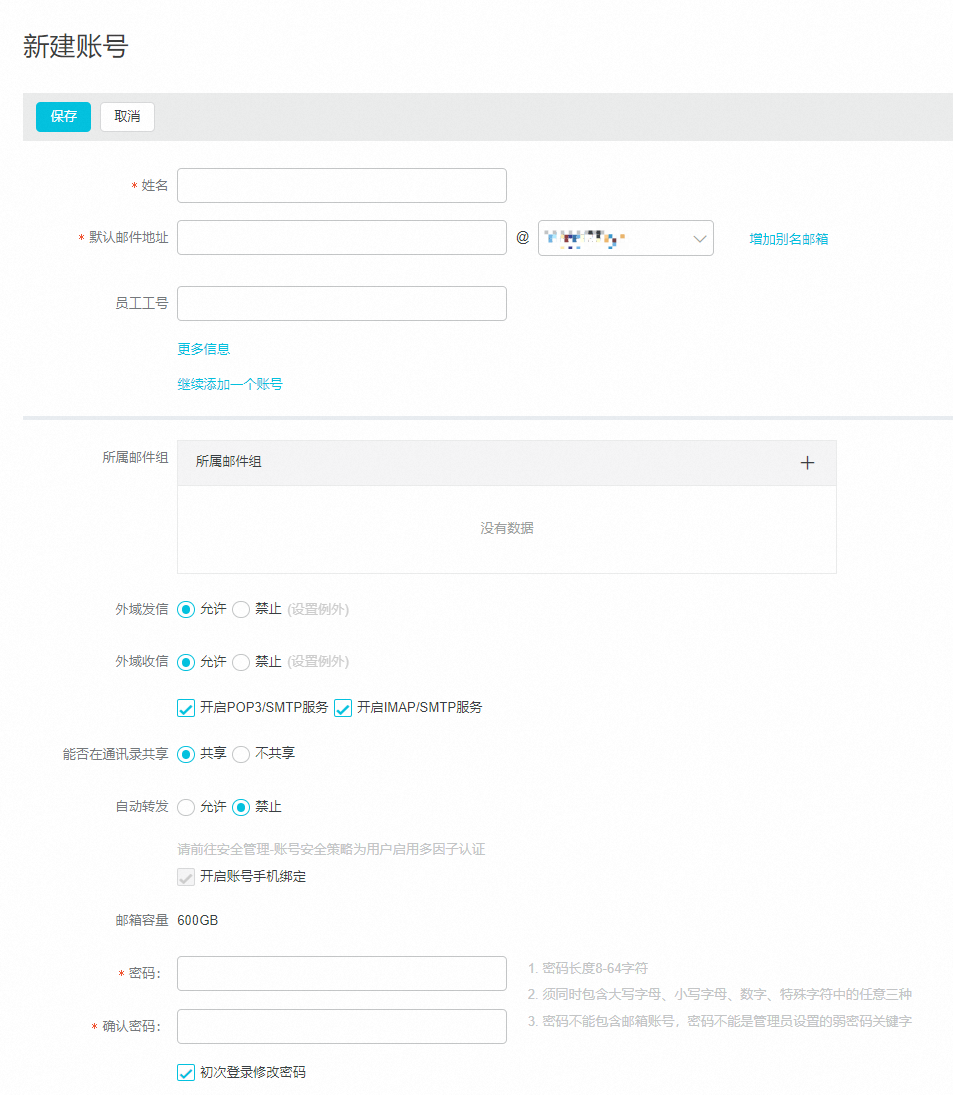Click 设置例外 next to 外域发信
953x1095 pixels.
tap(318, 609)
